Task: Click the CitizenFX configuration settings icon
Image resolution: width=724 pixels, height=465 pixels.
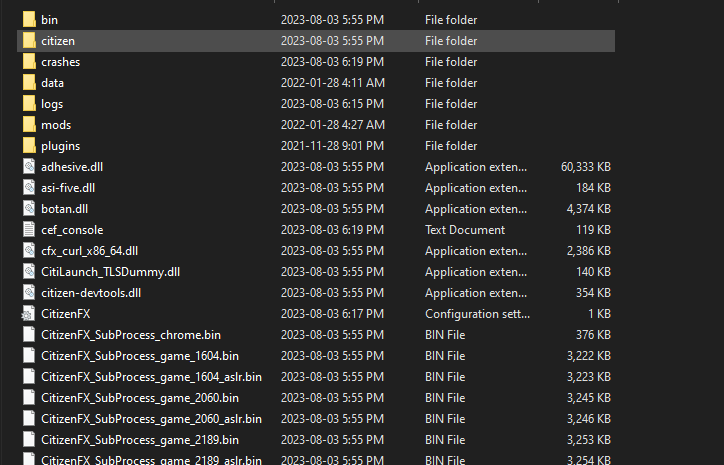Action: (29, 314)
